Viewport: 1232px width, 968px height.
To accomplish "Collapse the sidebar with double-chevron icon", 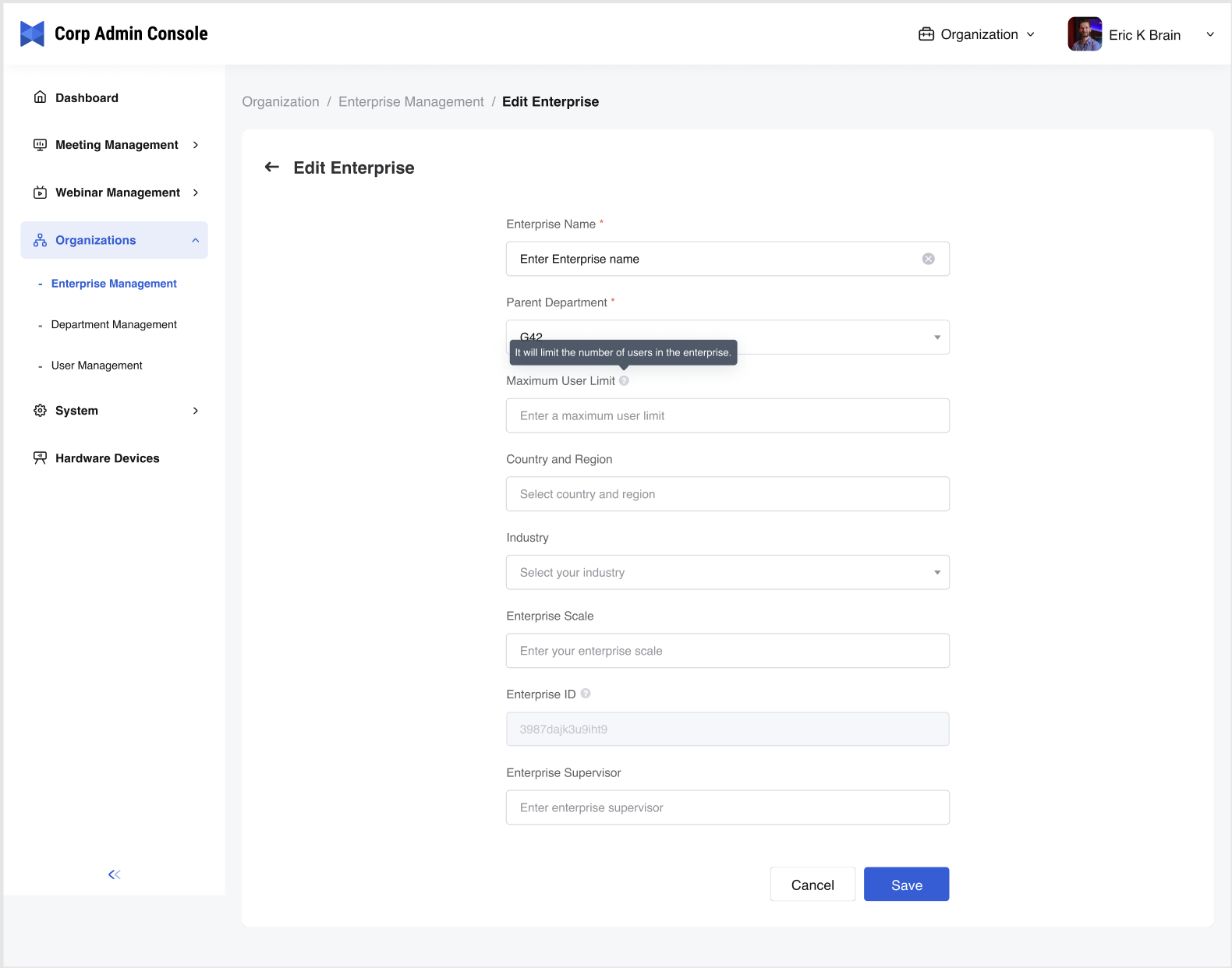I will (x=115, y=874).
